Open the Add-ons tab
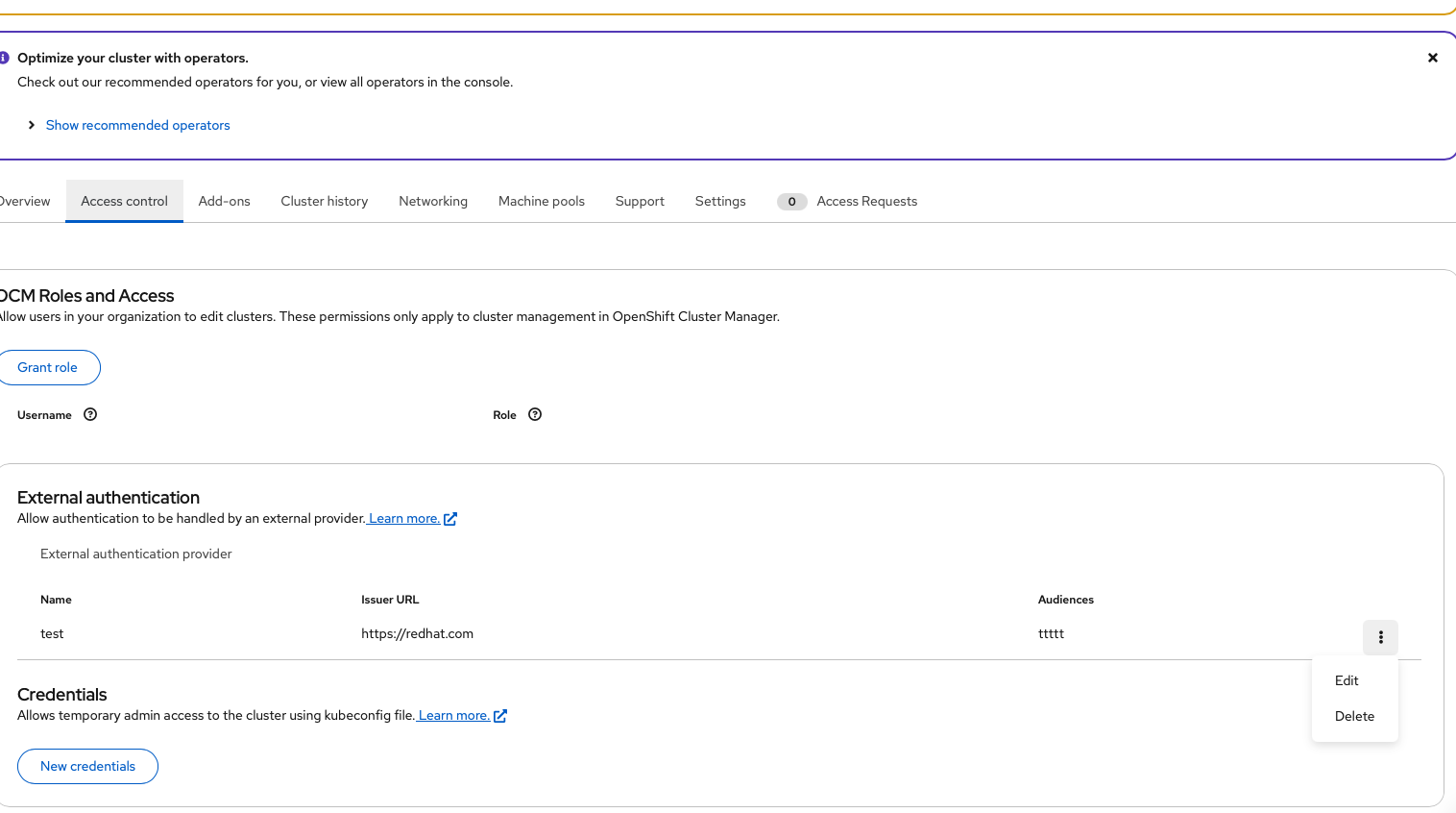Screen dimensions: 1456x813 click(x=224, y=201)
